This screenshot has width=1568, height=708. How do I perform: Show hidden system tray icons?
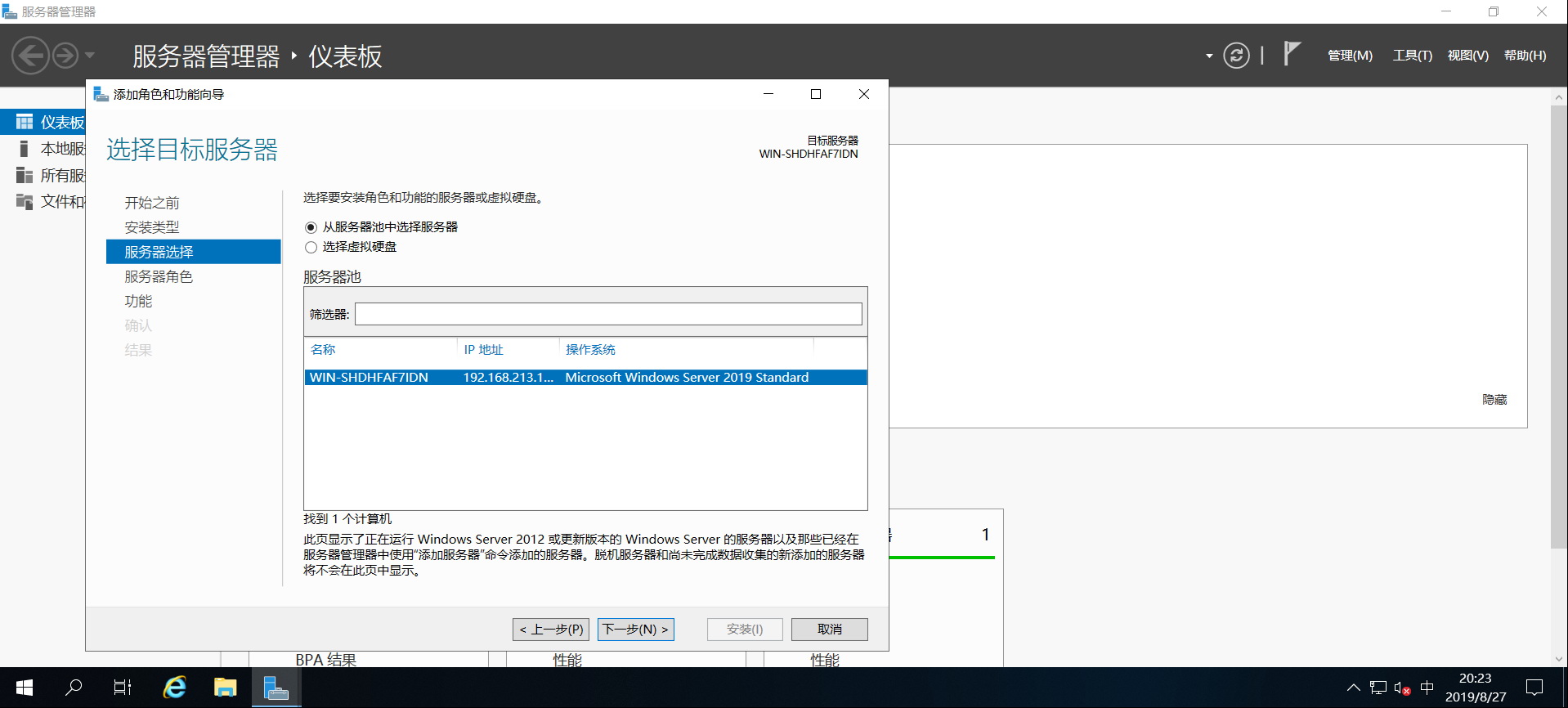click(1354, 688)
